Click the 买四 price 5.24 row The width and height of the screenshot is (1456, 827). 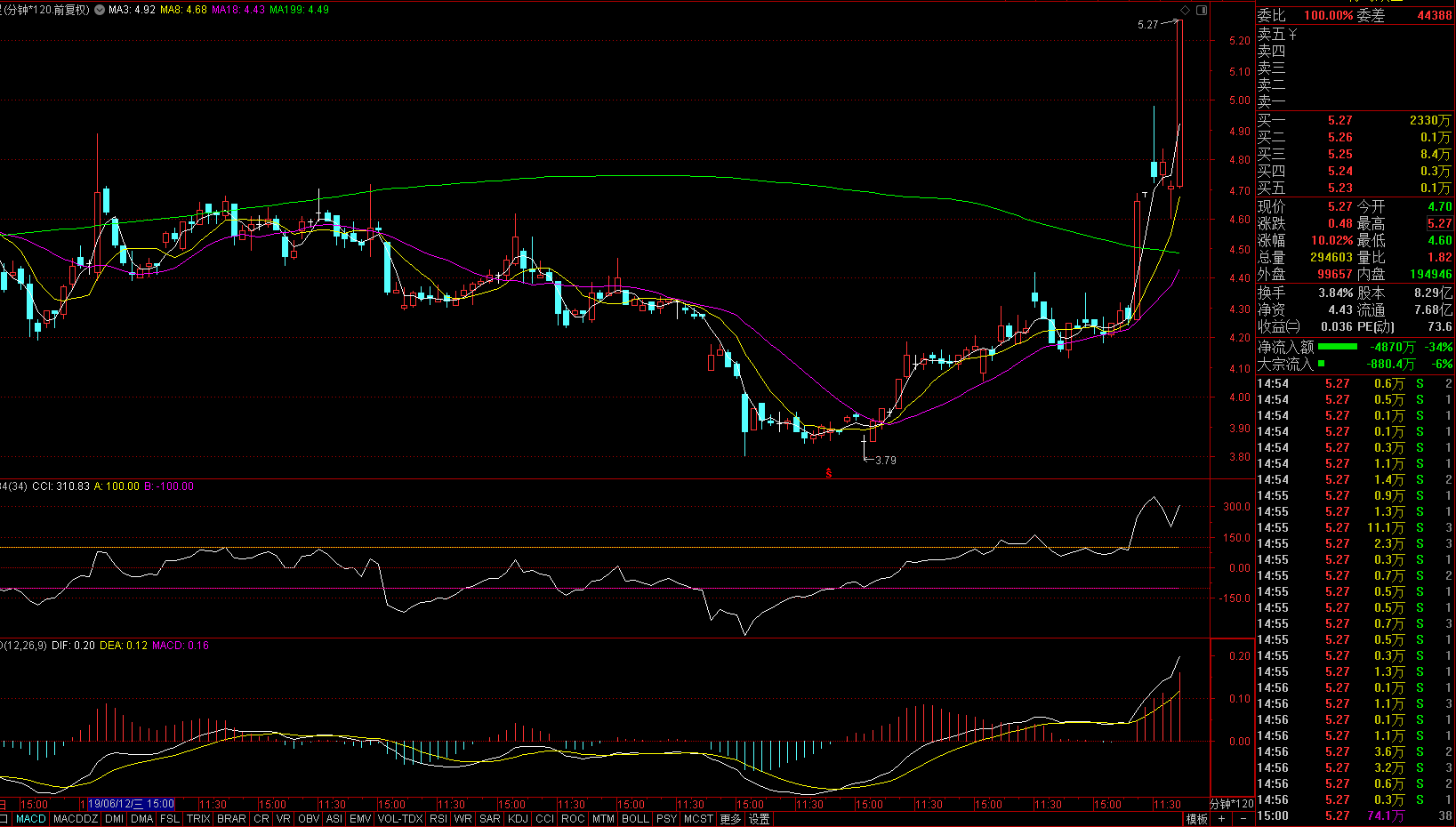pos(1355,171)
